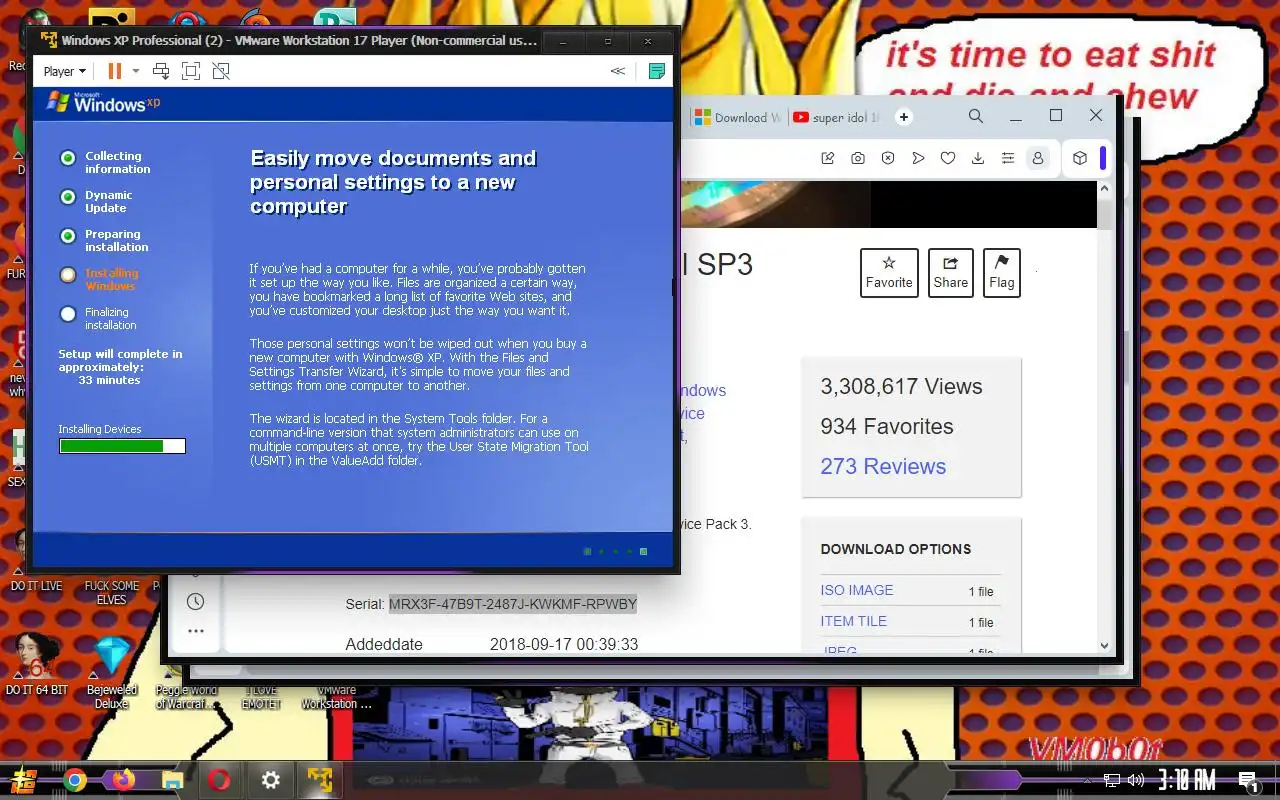
Task: Collapse the VMware toolbar with double chevron
Action: click(x=618, y=71)
